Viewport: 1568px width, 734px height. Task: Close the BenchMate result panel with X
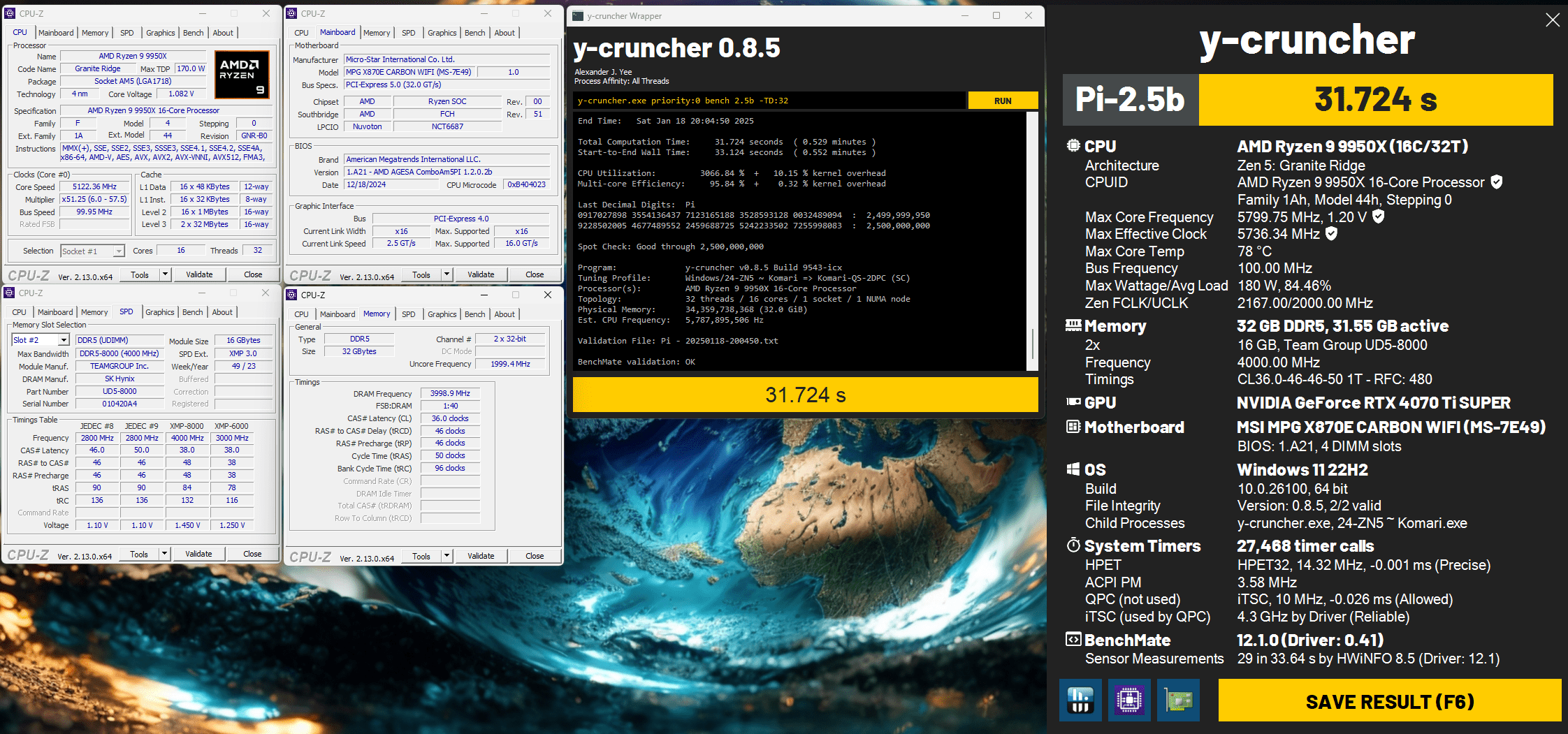point(1552,20)
